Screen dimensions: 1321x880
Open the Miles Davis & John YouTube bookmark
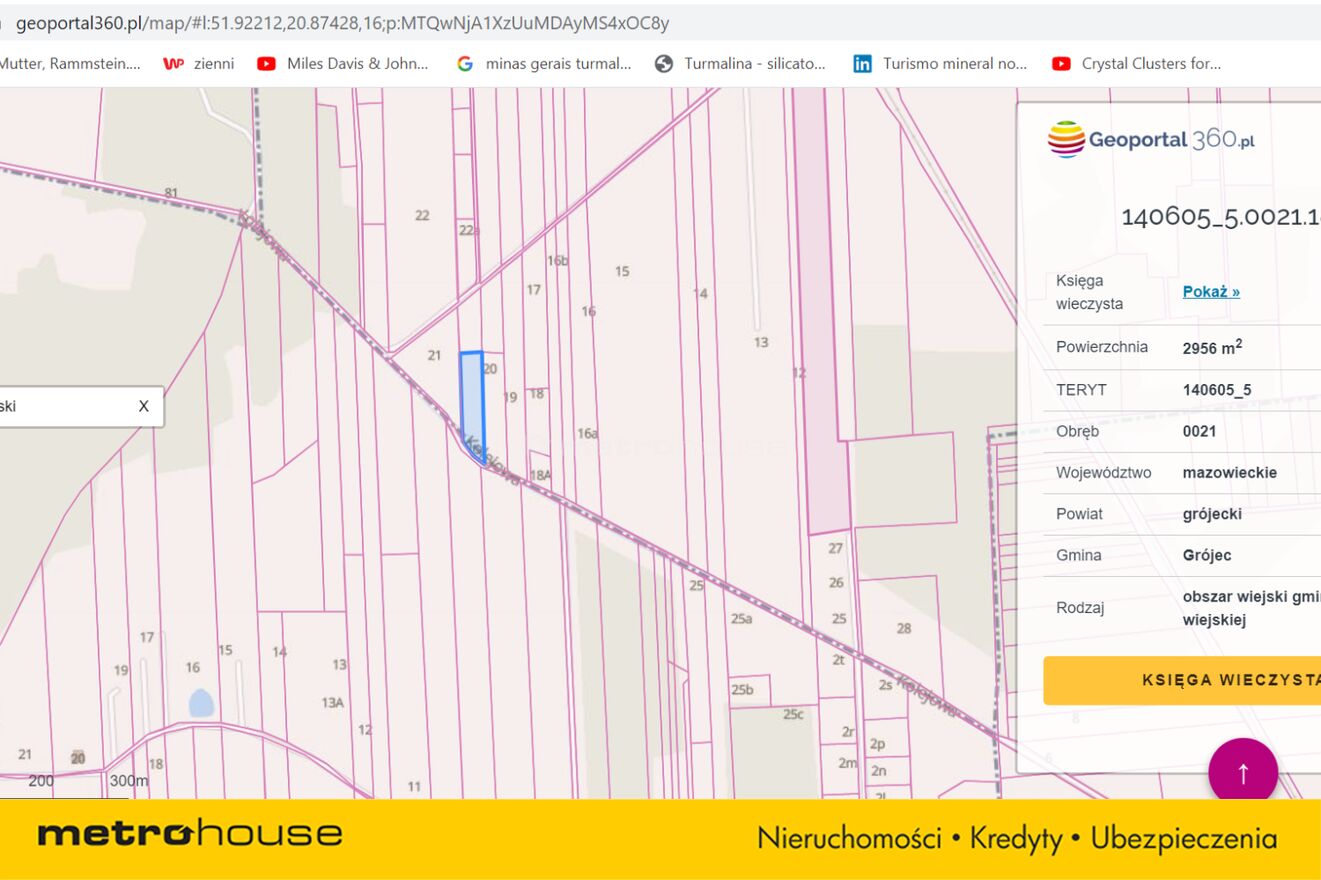[343, 63]
